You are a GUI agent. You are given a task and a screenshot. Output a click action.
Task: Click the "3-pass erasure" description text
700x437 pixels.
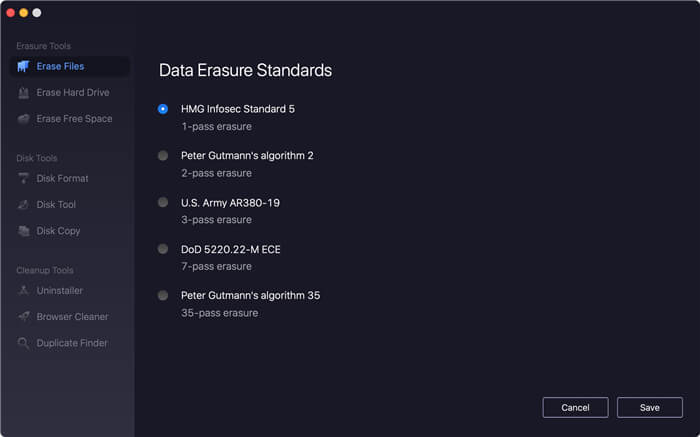217,220
